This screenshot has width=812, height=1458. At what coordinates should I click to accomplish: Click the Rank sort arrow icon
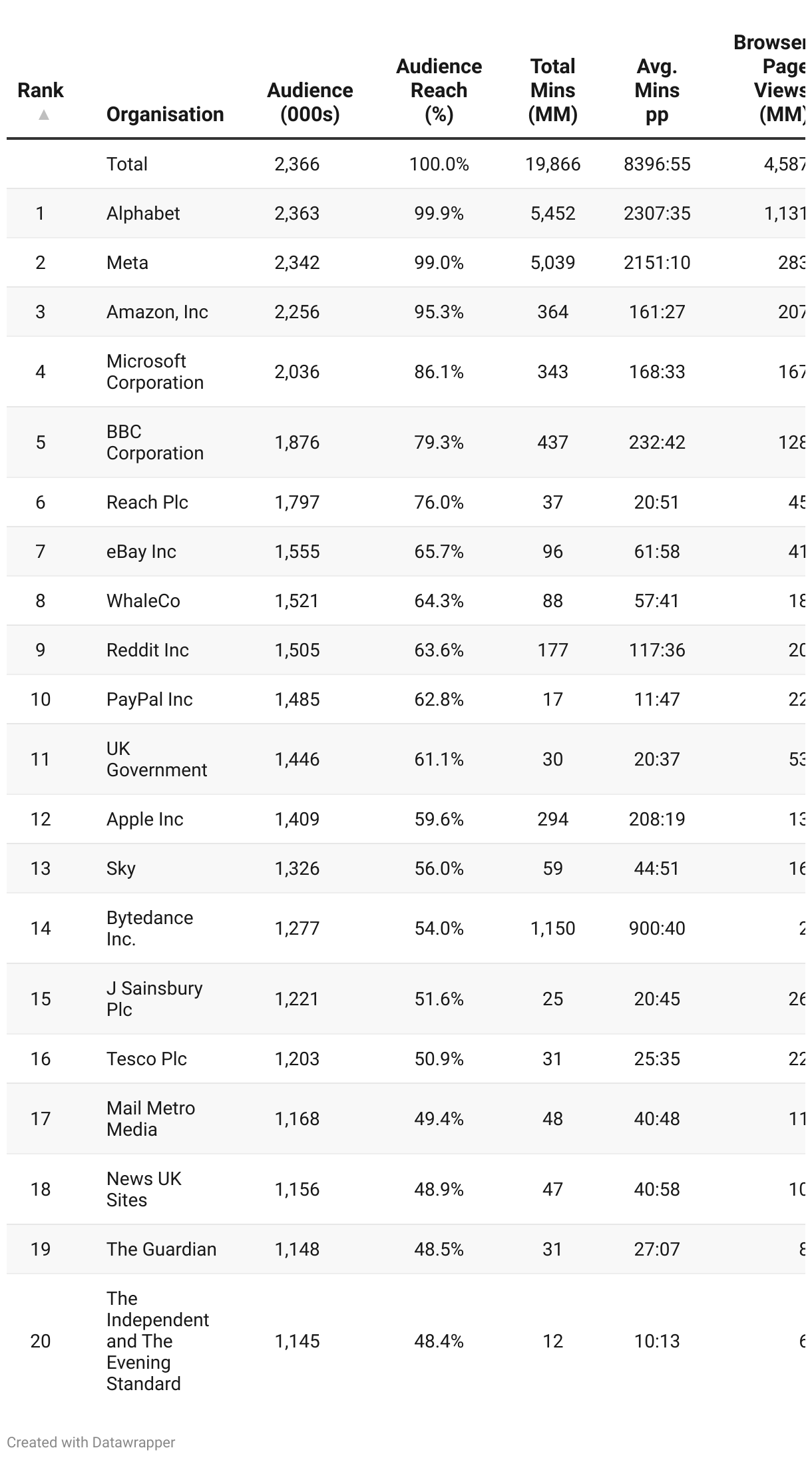point(44,115)
